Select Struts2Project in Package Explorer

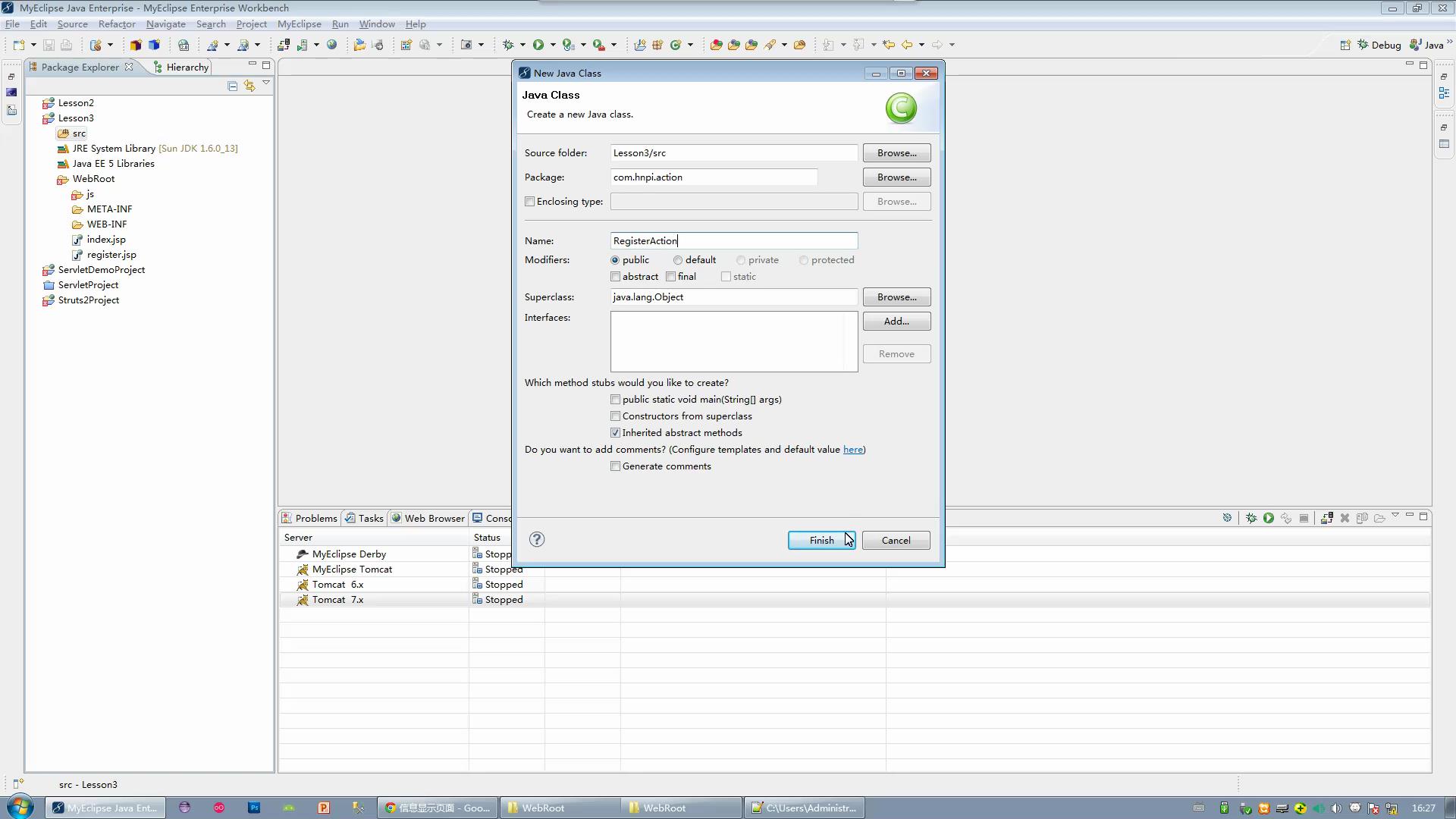point(89,300)
